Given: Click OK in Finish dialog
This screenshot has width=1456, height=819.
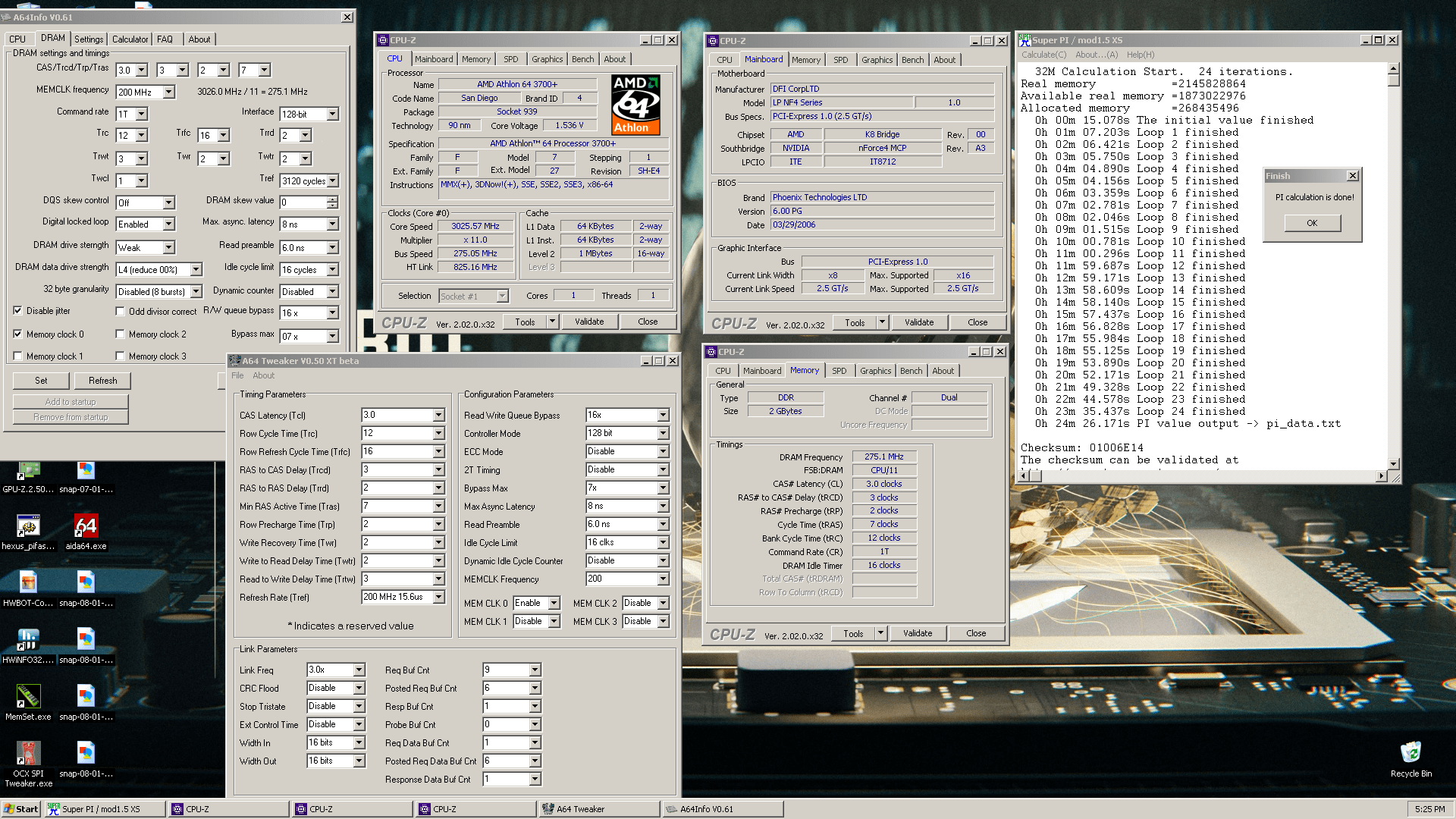Looking at the screenshot, I should point(1312,223).
